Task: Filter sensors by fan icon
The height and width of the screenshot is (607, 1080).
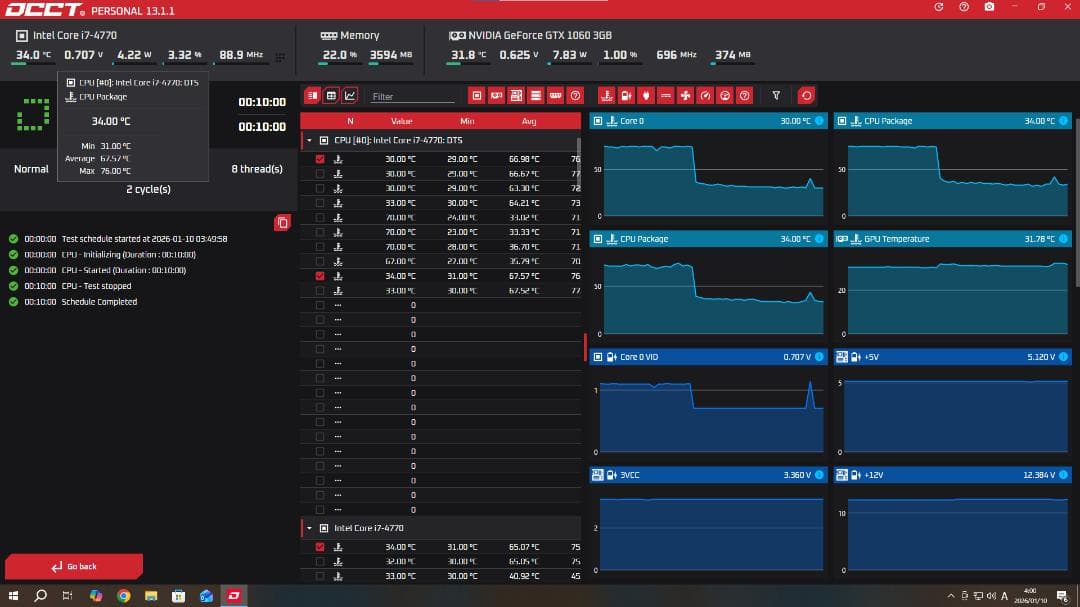Action: (x=685, y=96)
